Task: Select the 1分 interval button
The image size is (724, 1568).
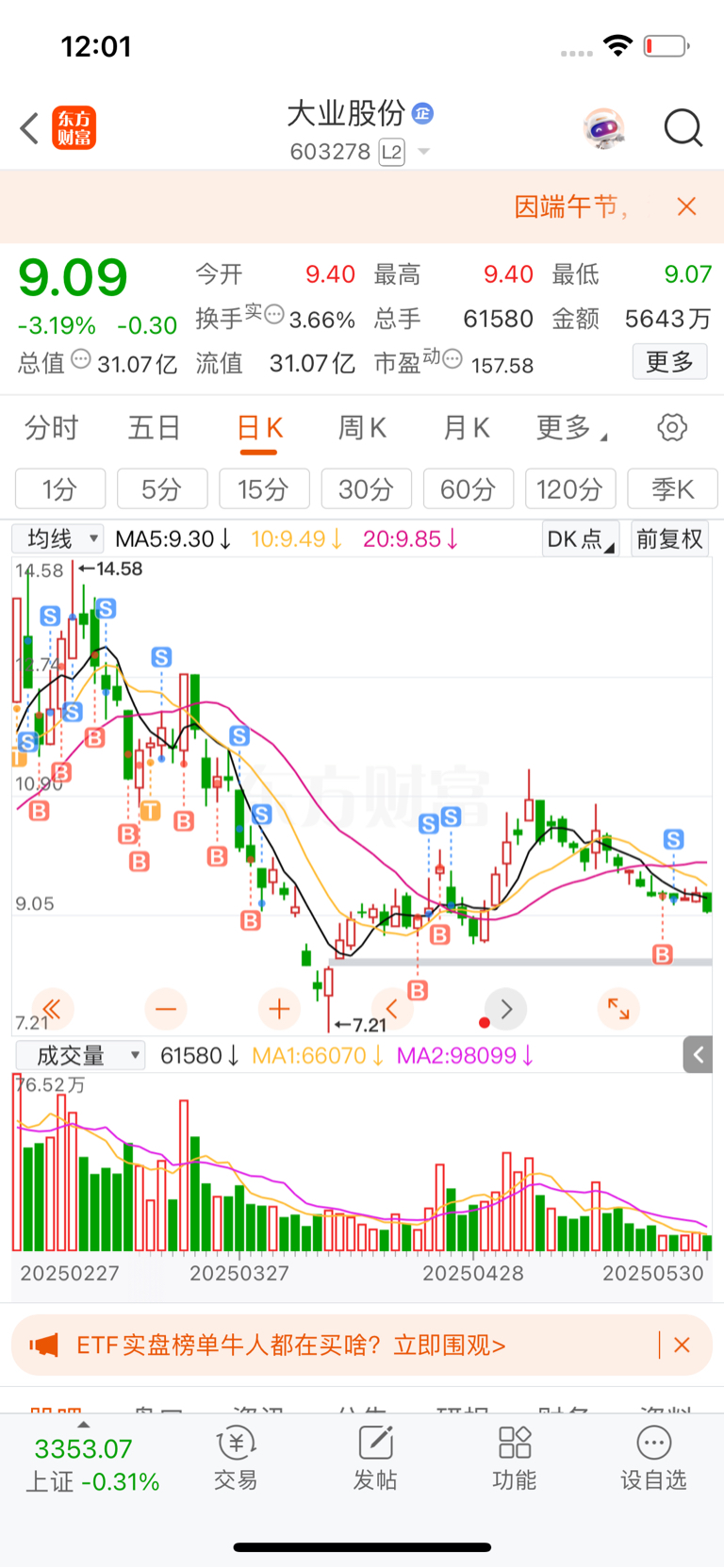Action: pyautogui.click(x=59, y=489)
